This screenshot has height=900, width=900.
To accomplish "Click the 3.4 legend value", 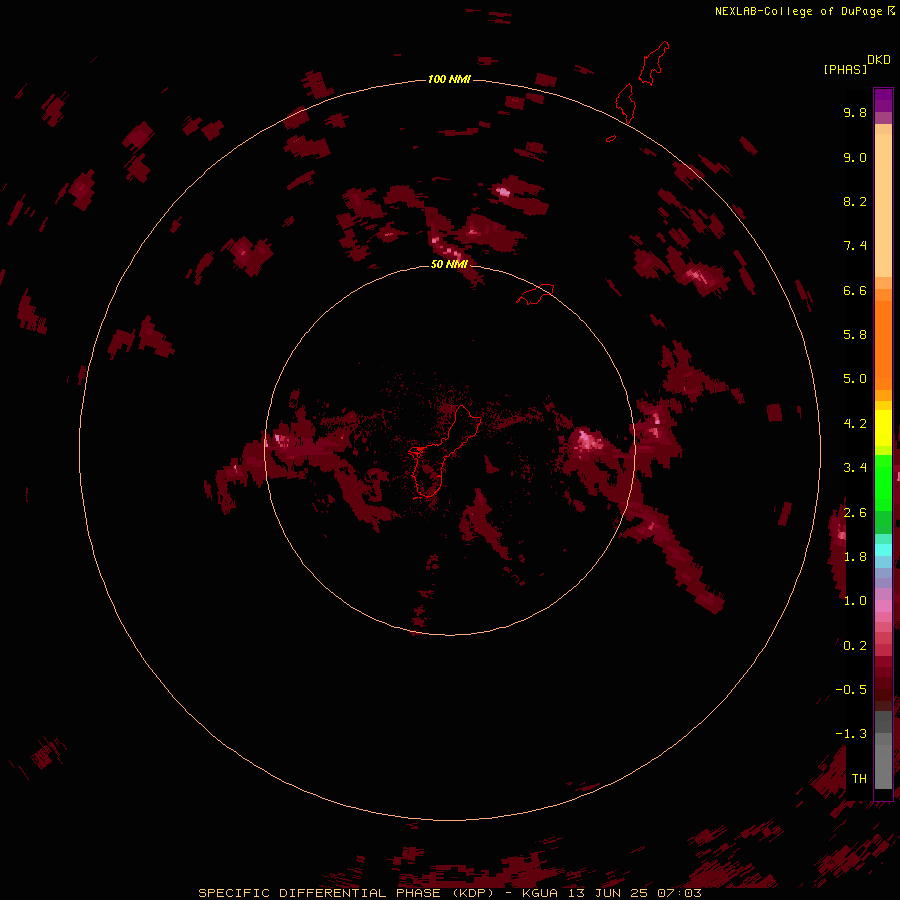I will click(855, 468).
